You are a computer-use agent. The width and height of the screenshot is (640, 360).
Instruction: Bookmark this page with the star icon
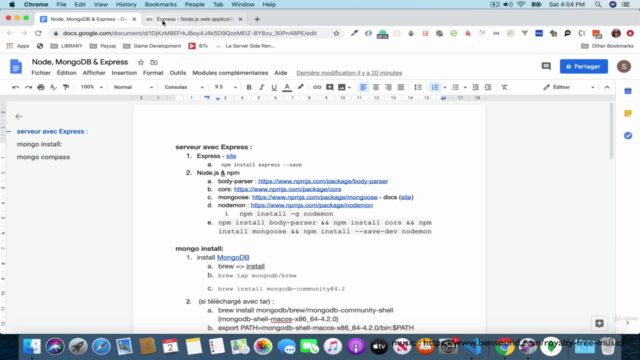click(336, 33)
